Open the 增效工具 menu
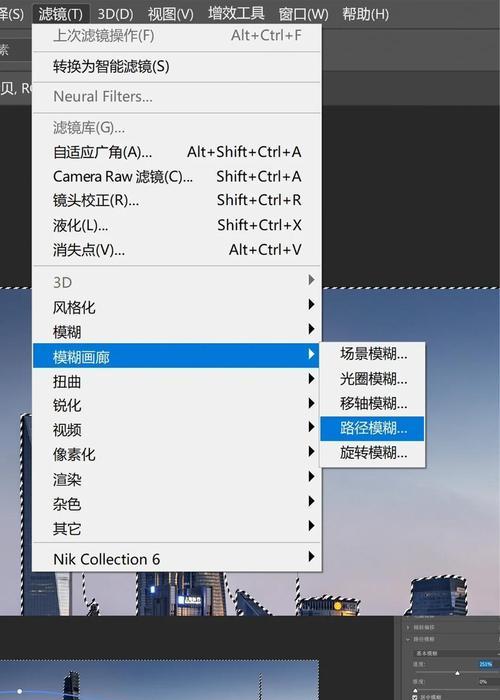The height and width of the screenshot is (700, 500). (x=236, y=14)
